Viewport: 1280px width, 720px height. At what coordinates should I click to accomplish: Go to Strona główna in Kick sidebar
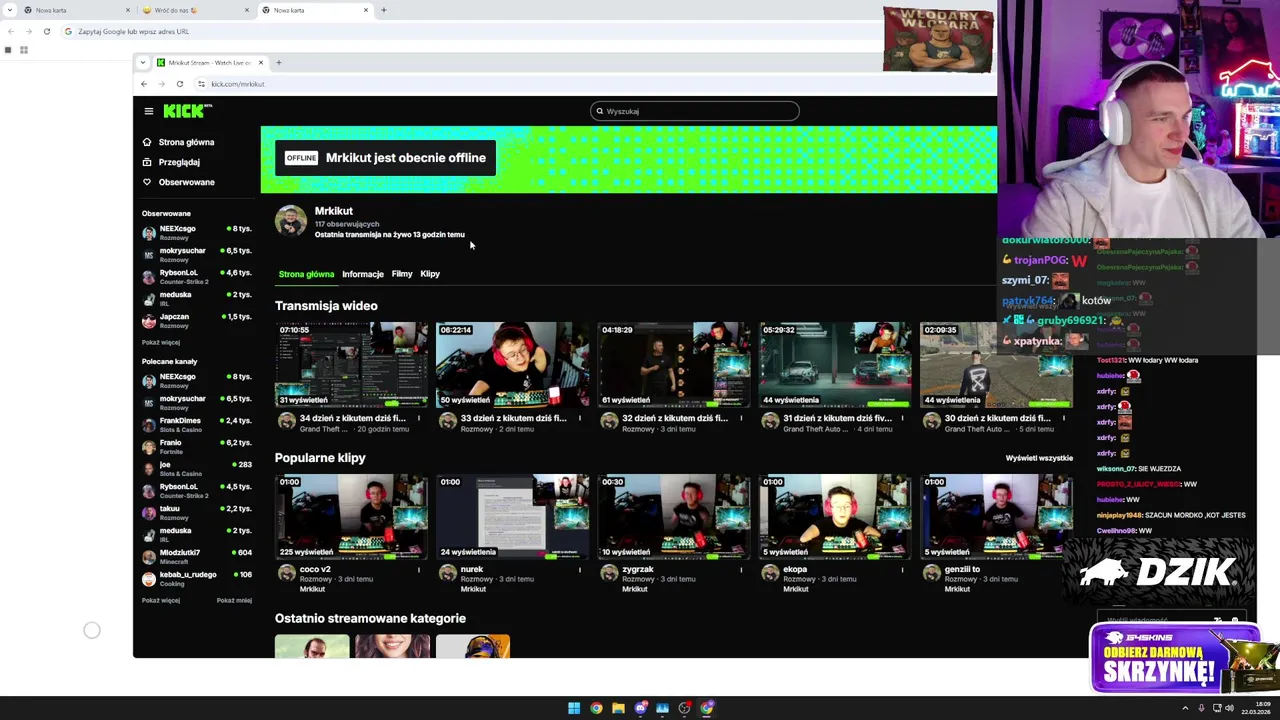[x=186, y=142]
